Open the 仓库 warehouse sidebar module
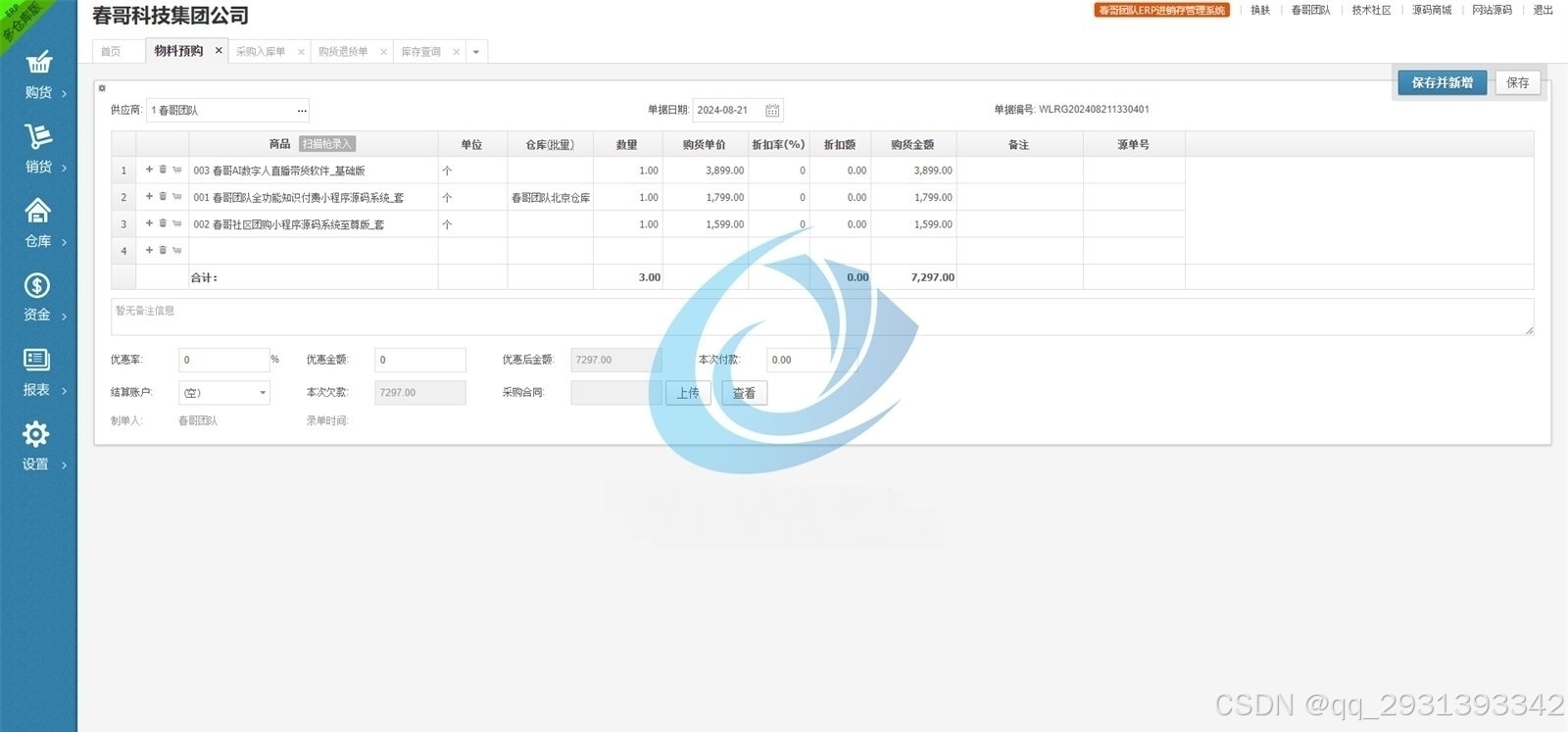Viewport: 1568px width, 732px height. (38, 224)
